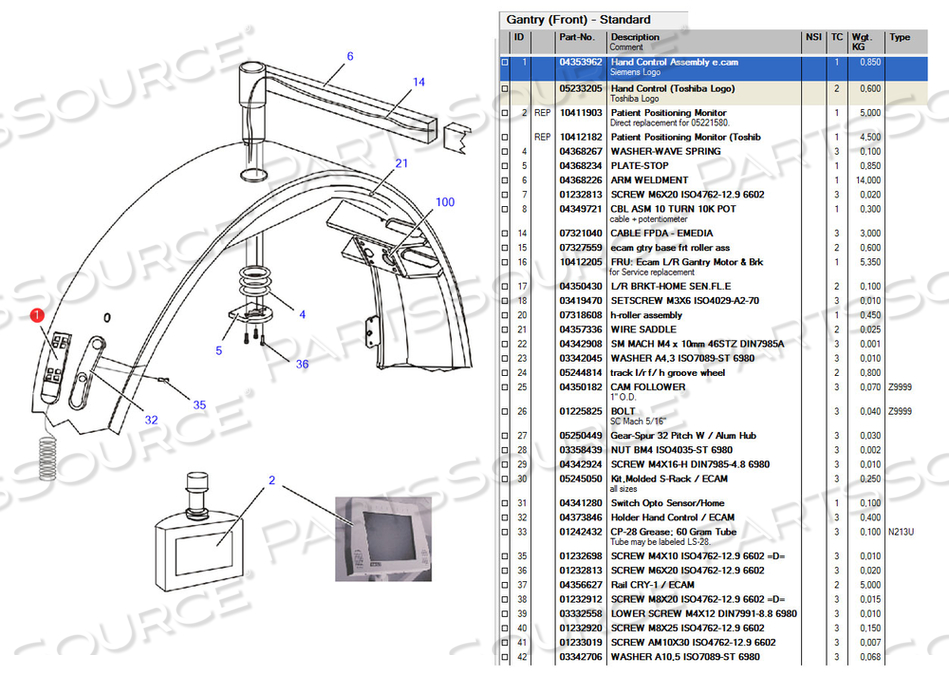The width and height of the screenshot is (949, 676).
Task: Click callout number 100 on the diagram
Action: coord(445,202)
